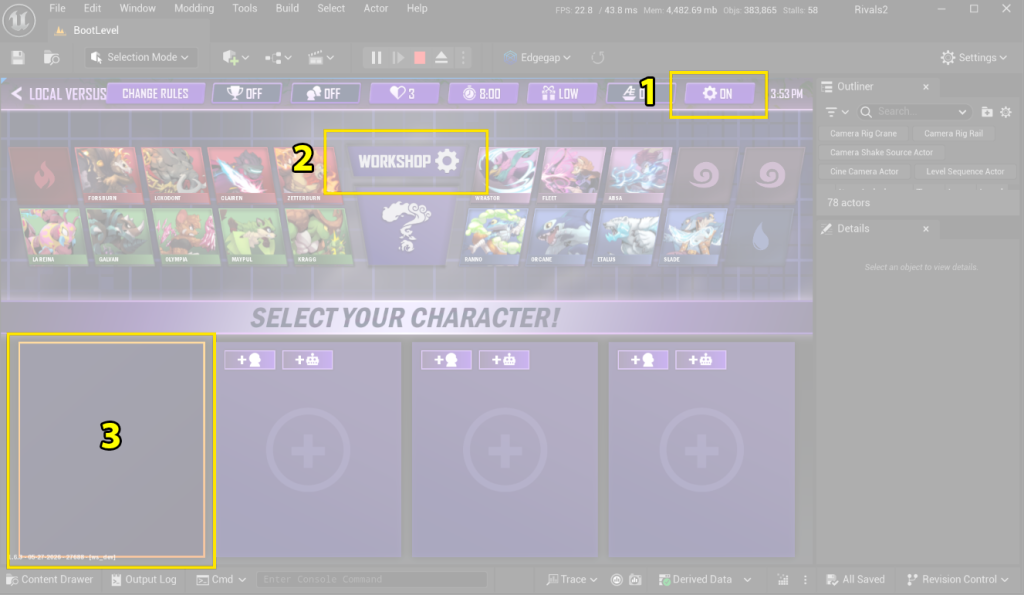
Task: Select the Clairen character portrait
Action: click(x=240, y=175)
